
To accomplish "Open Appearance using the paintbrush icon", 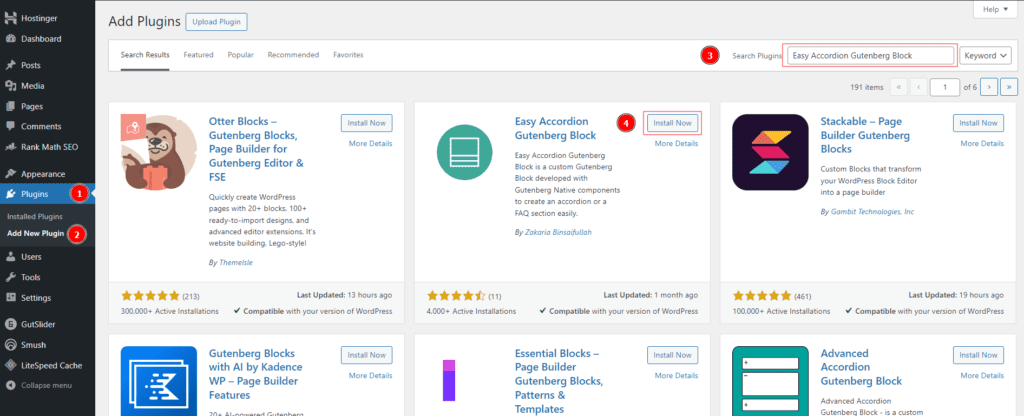I will (9, 173).
